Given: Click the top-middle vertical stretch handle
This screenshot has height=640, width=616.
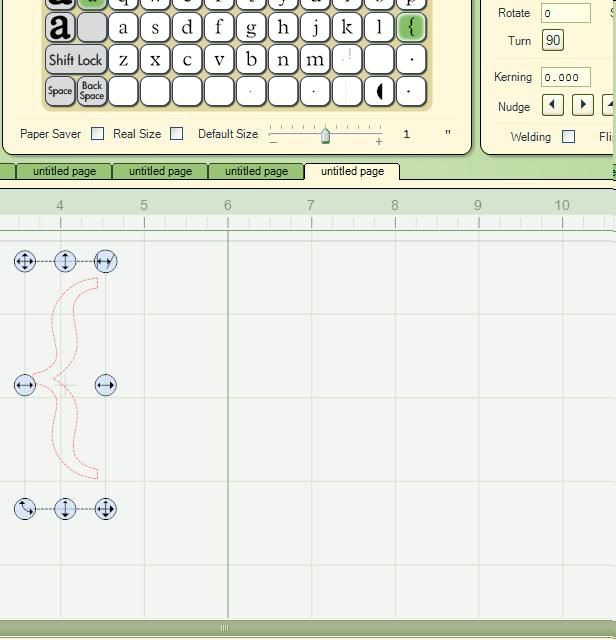Looking at the screenshot, I should tap(65, 261).
